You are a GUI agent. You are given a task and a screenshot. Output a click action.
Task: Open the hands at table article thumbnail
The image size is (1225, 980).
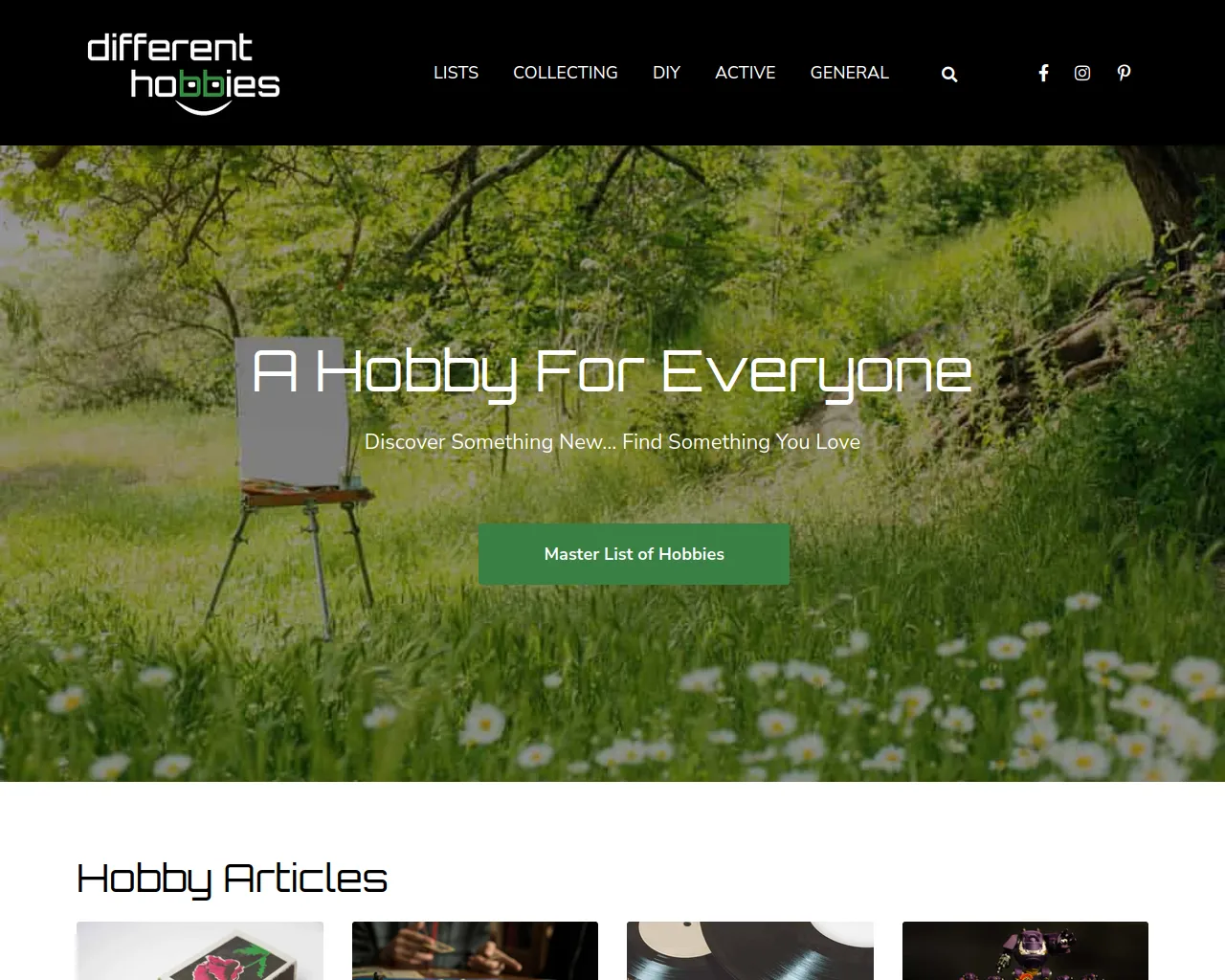pos(475,950)
